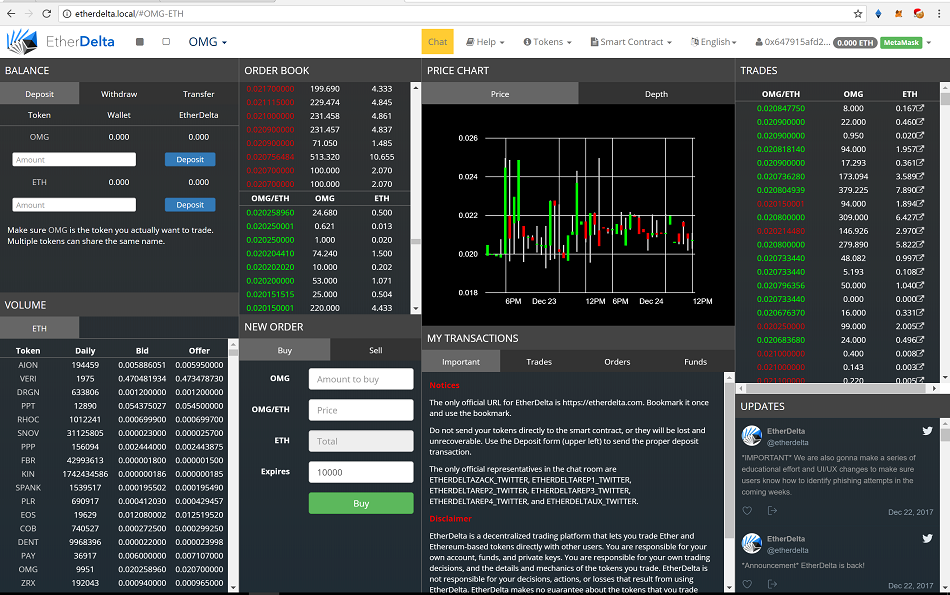Image resolution: width=950 pixels, height=595 pixels.
Task: Click Twitter bird icon on the IMPORTANT tweet
Action: click(927, 431)
